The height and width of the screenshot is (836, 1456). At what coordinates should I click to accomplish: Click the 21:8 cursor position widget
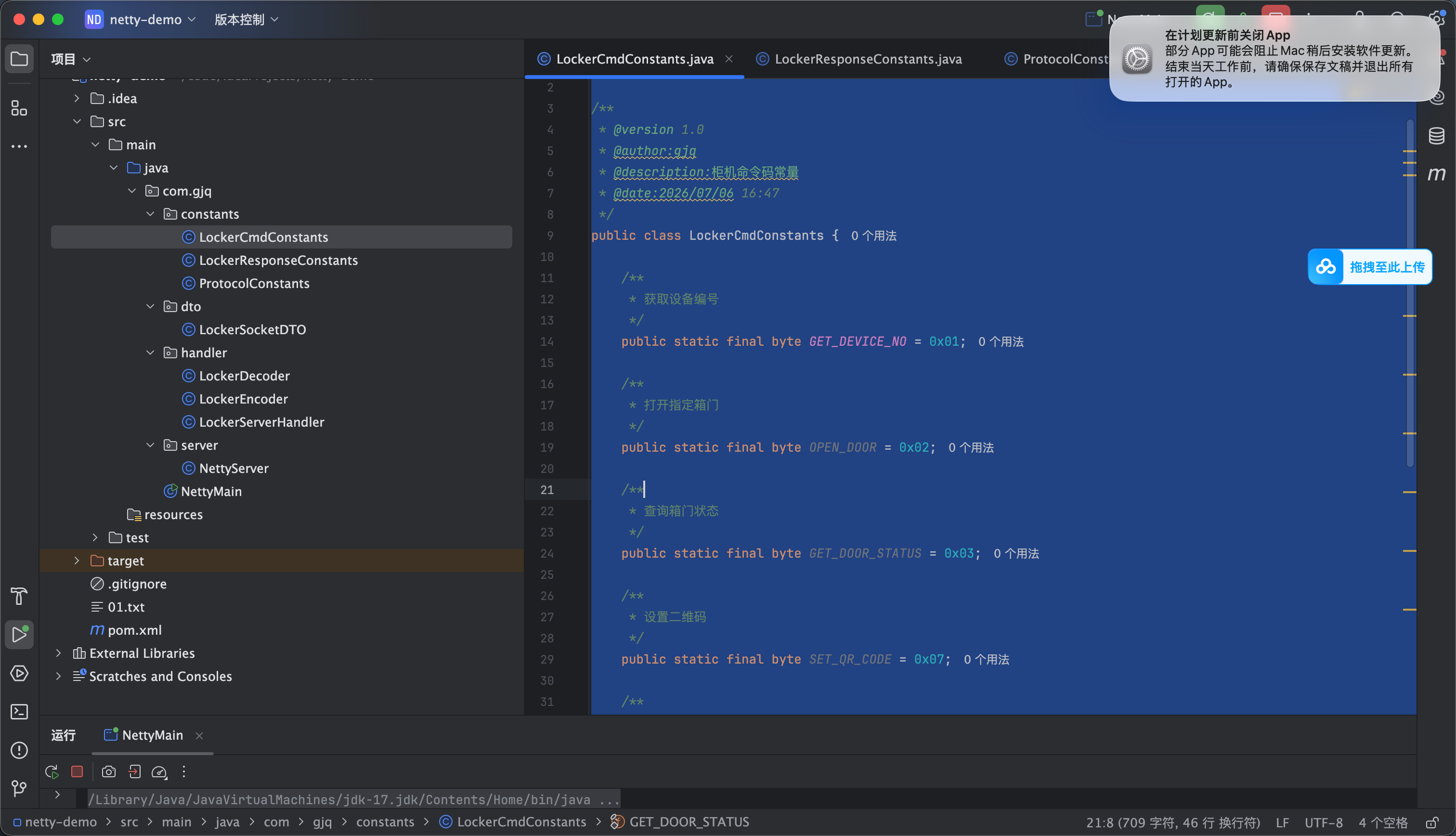[x=1172, y=822]
